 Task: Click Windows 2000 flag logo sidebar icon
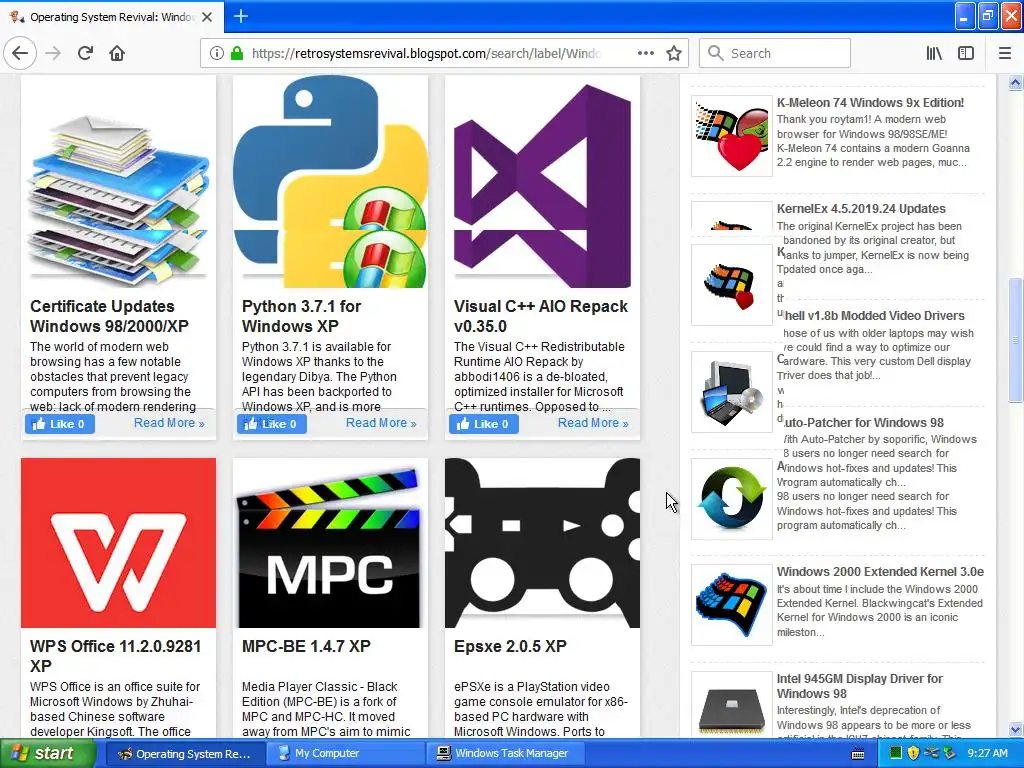(731, 605)
